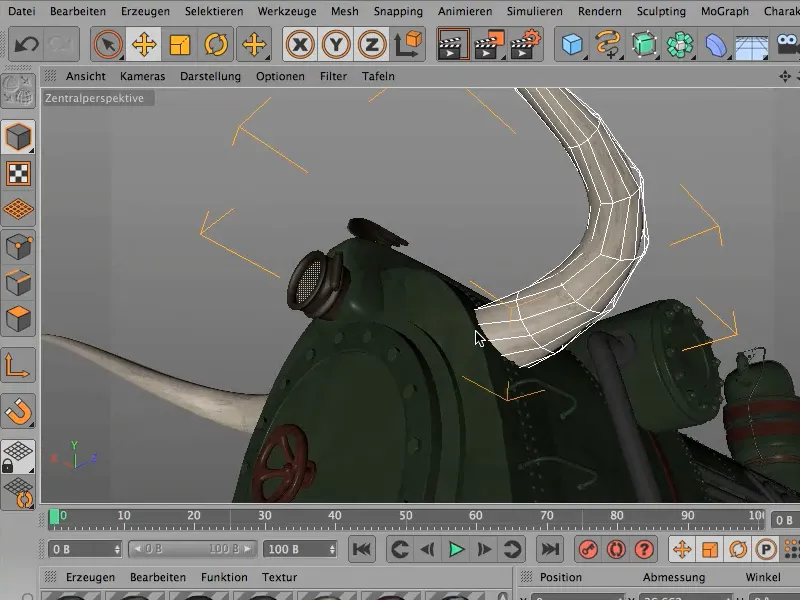800x600 pixels.
Task: Toggle the locked workplane icon
Action: [18, 457]
